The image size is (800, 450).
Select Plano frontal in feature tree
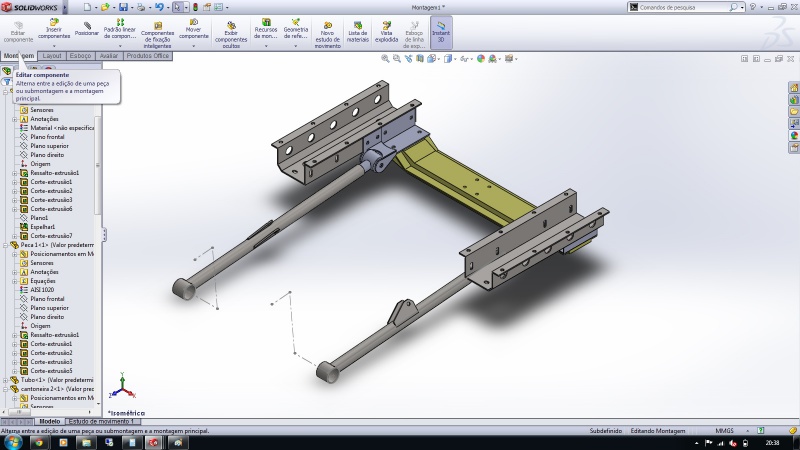coord(47,137)
